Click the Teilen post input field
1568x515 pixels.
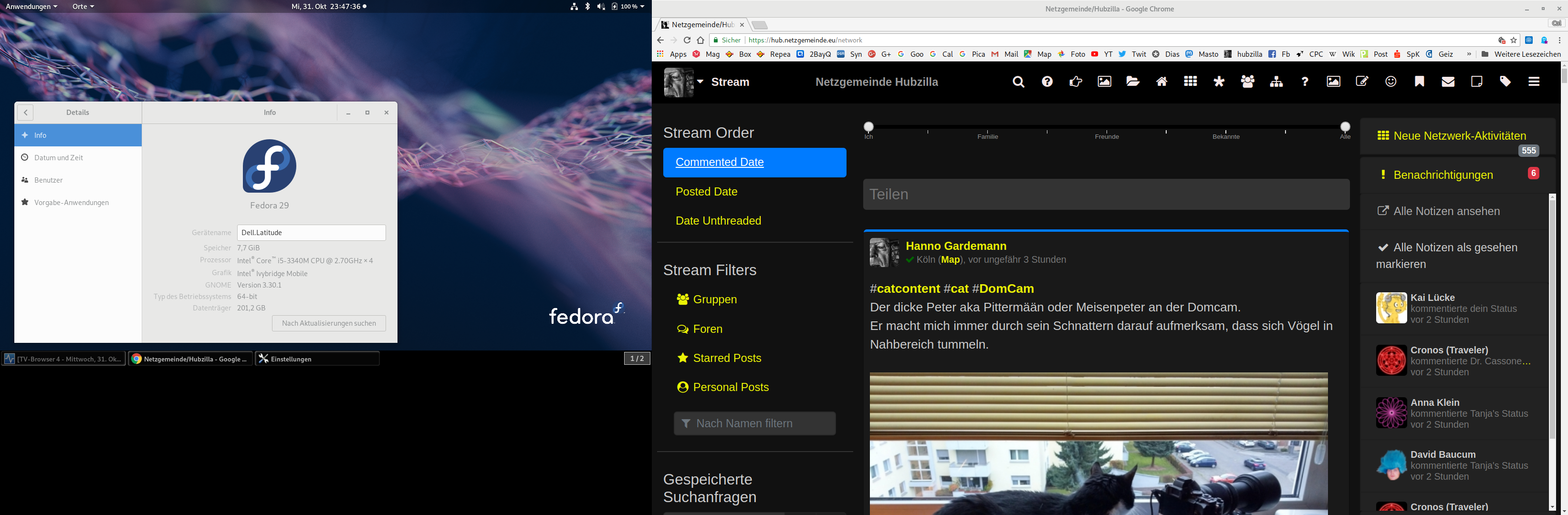tap(1106, 195)
